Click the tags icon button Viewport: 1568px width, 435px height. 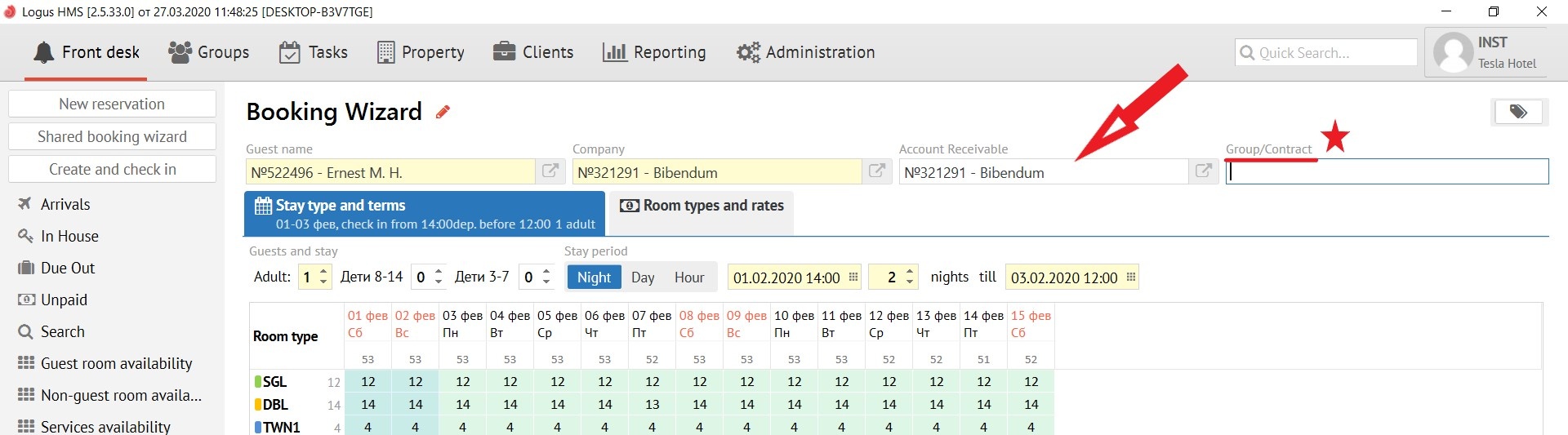(1518, 112)
